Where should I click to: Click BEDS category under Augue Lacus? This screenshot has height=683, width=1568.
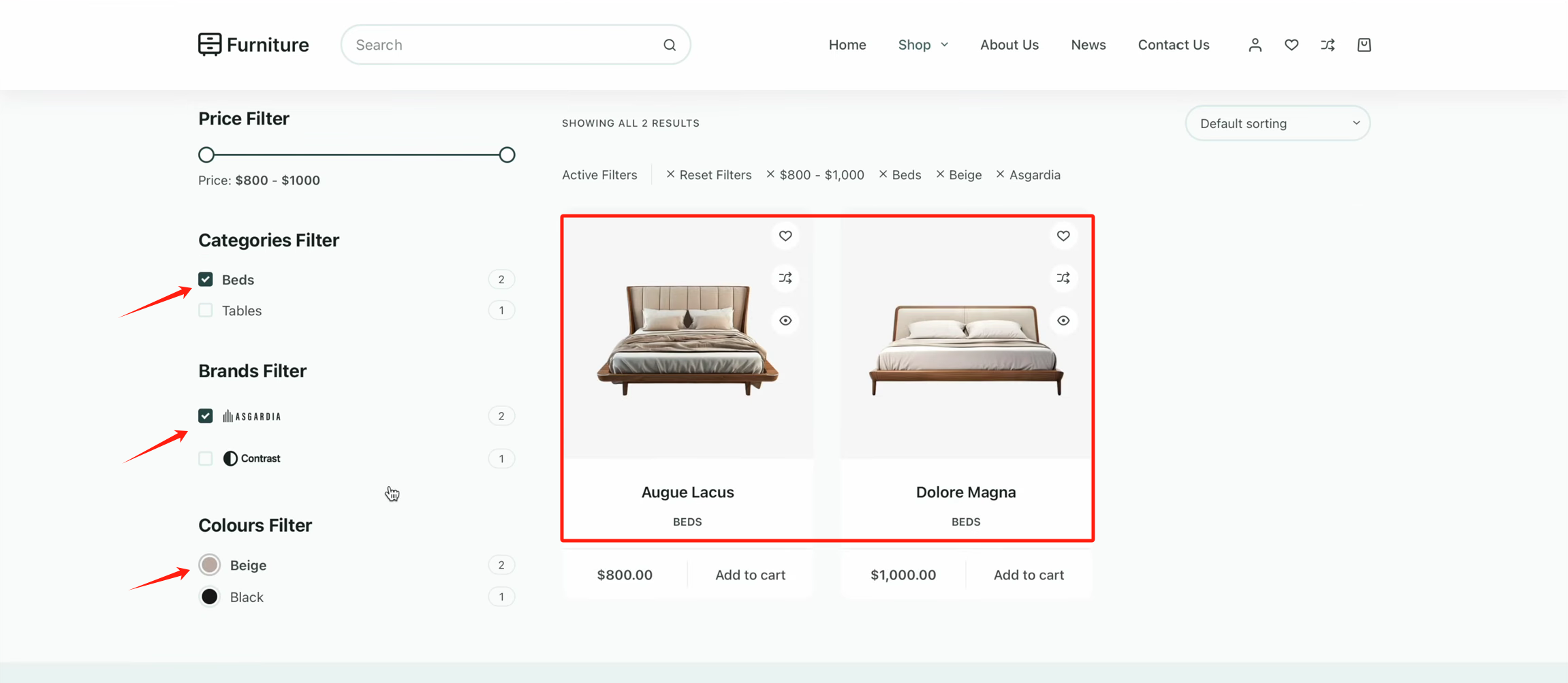coord(687,522)
